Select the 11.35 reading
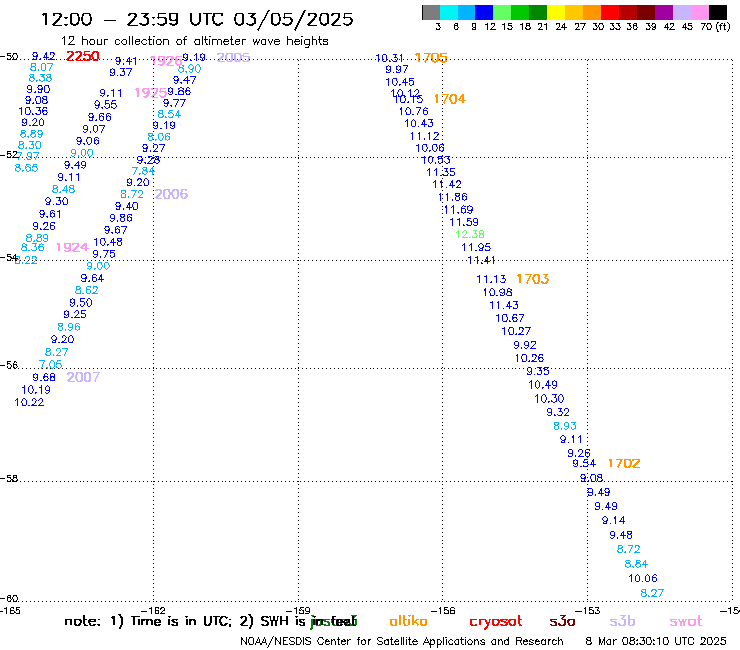740x650 pixels. point(441,172)
